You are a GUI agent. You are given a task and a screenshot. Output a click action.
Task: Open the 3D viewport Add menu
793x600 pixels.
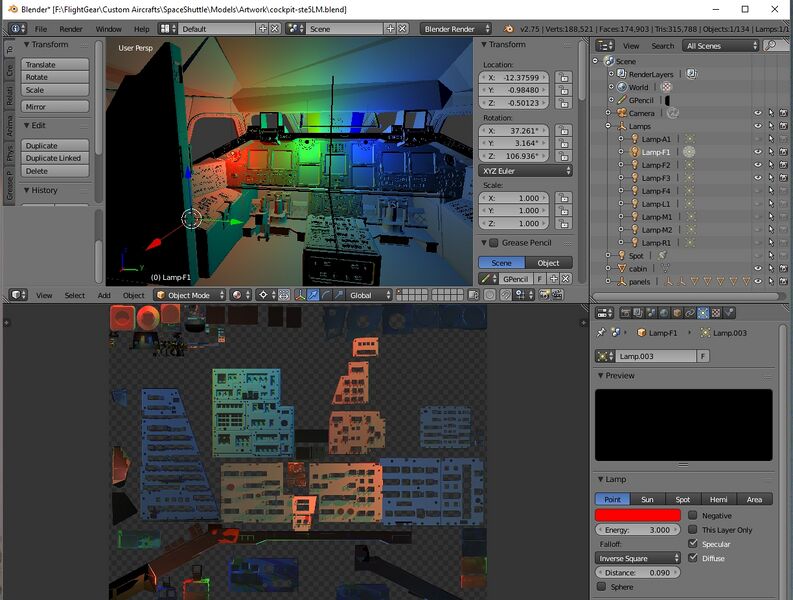pyautogui.click(x=104, y=295)
